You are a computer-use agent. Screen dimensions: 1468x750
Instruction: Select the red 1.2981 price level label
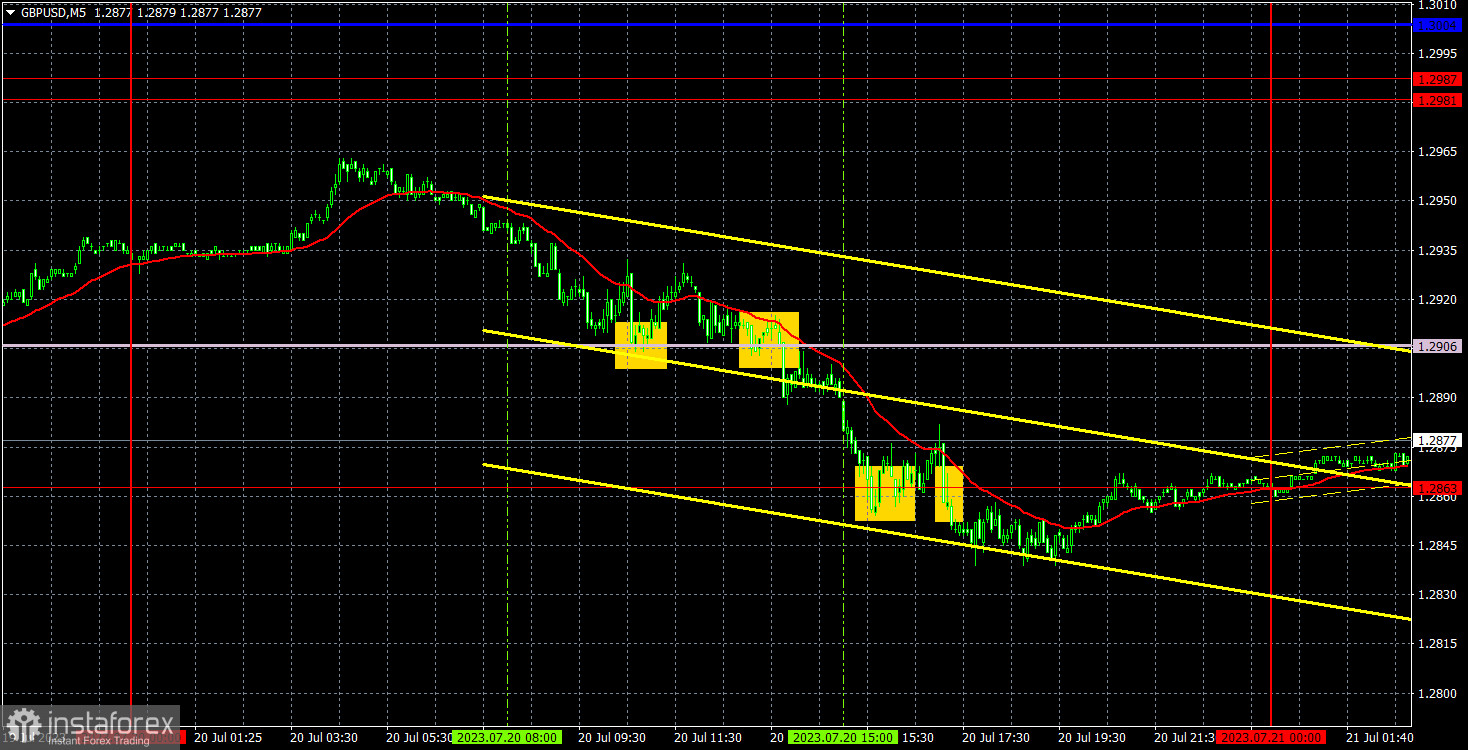[x=1439, y=100]
